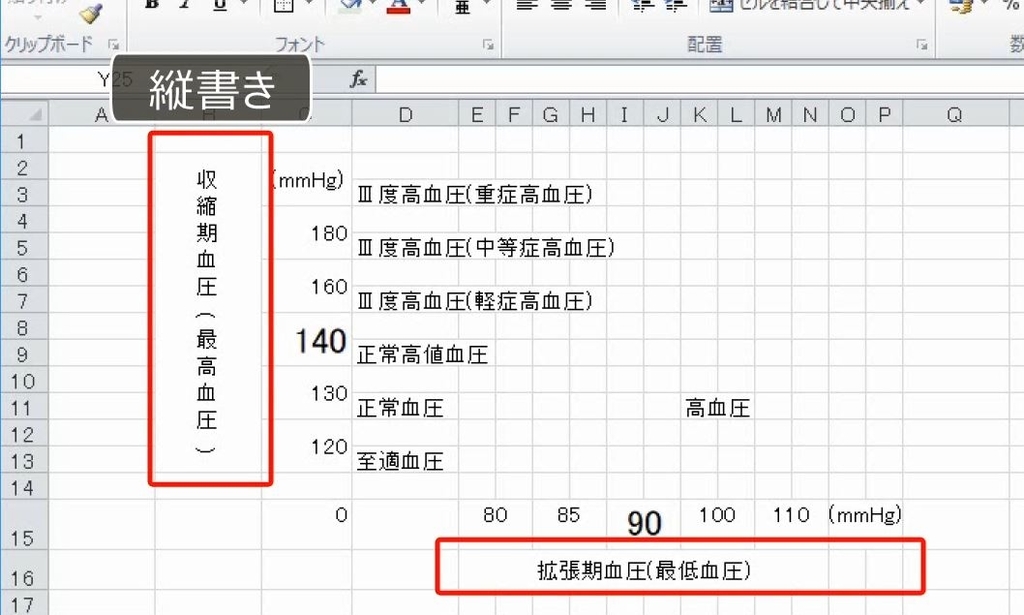Center text horizontally in the 配置 group

(x=561, y=5)
